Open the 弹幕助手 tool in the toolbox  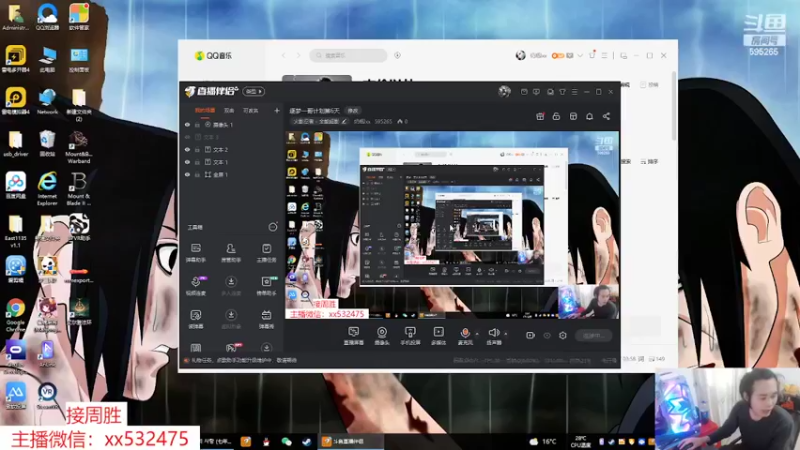(195, 252)
